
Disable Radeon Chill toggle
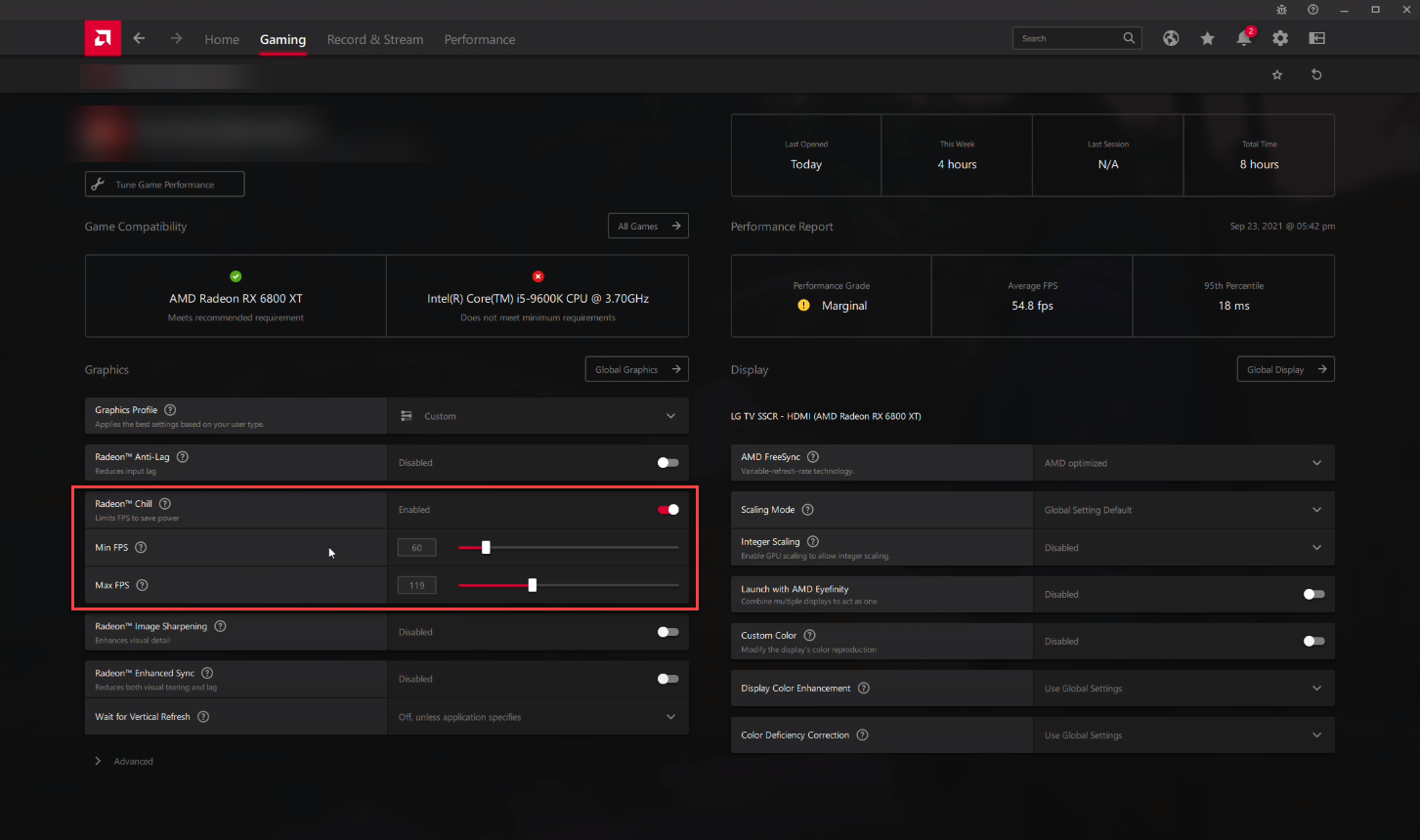click(668, 510)
